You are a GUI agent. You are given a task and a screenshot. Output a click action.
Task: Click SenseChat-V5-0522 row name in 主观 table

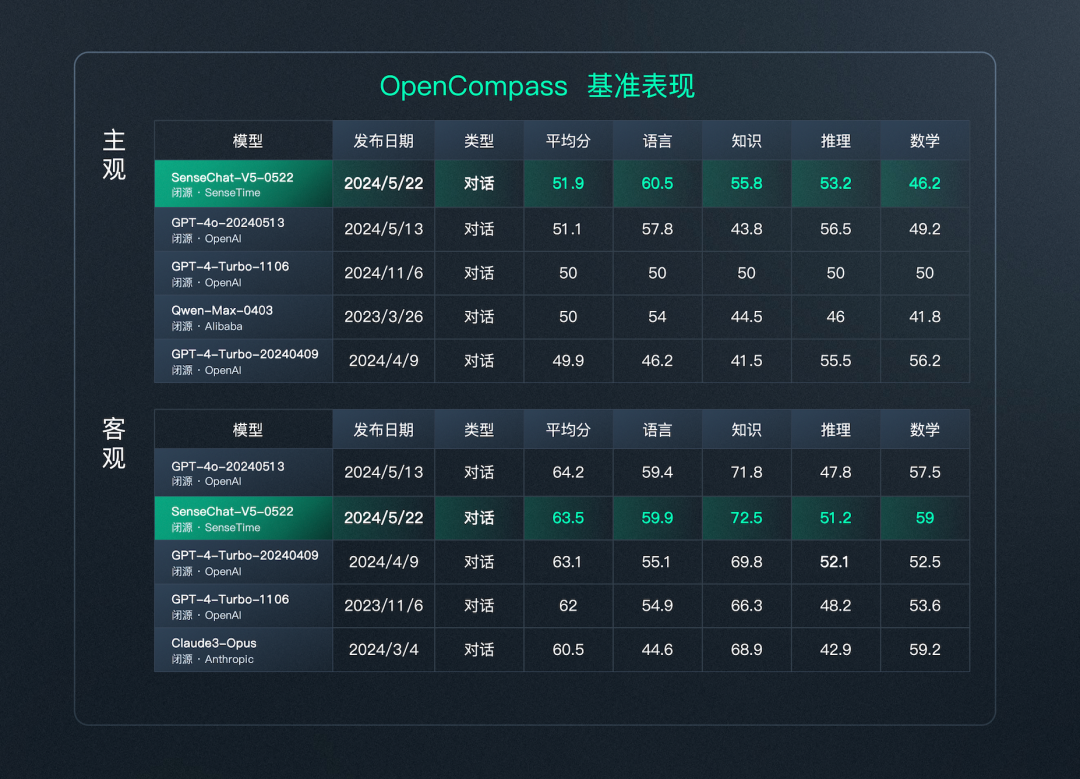(232, 178)
